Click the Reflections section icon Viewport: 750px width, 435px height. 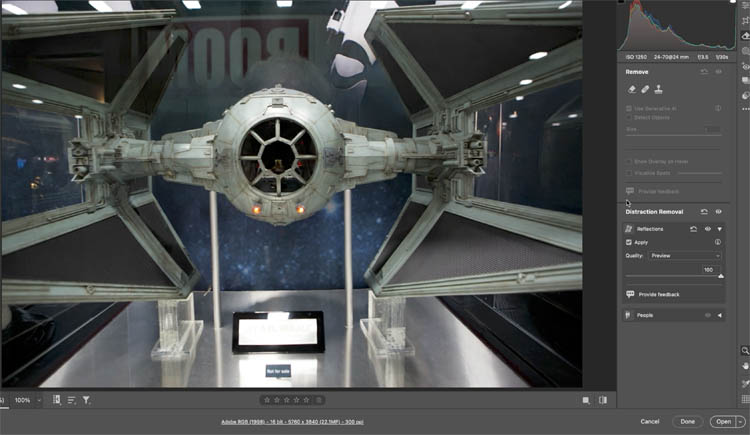(x=629, y=229)
